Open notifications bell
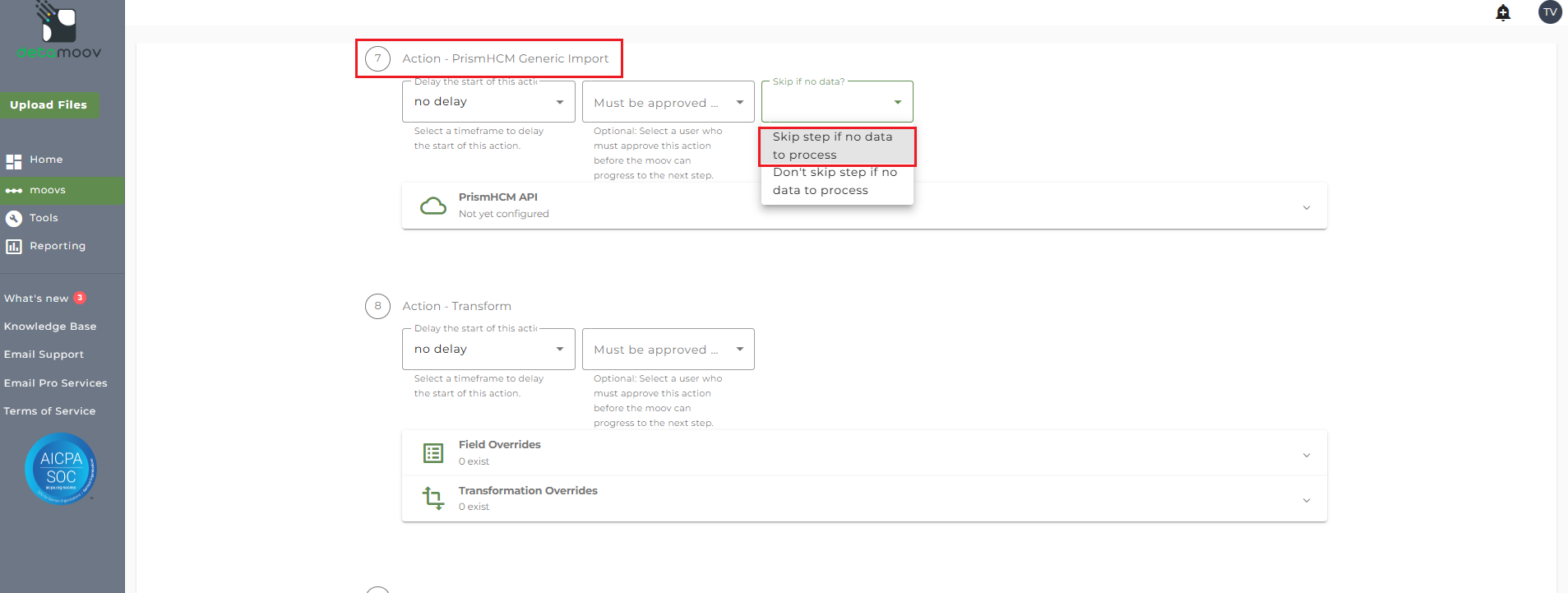The height and width of the screenshot is (593, 1568). pyautogui.click(x=1503, y=12)
